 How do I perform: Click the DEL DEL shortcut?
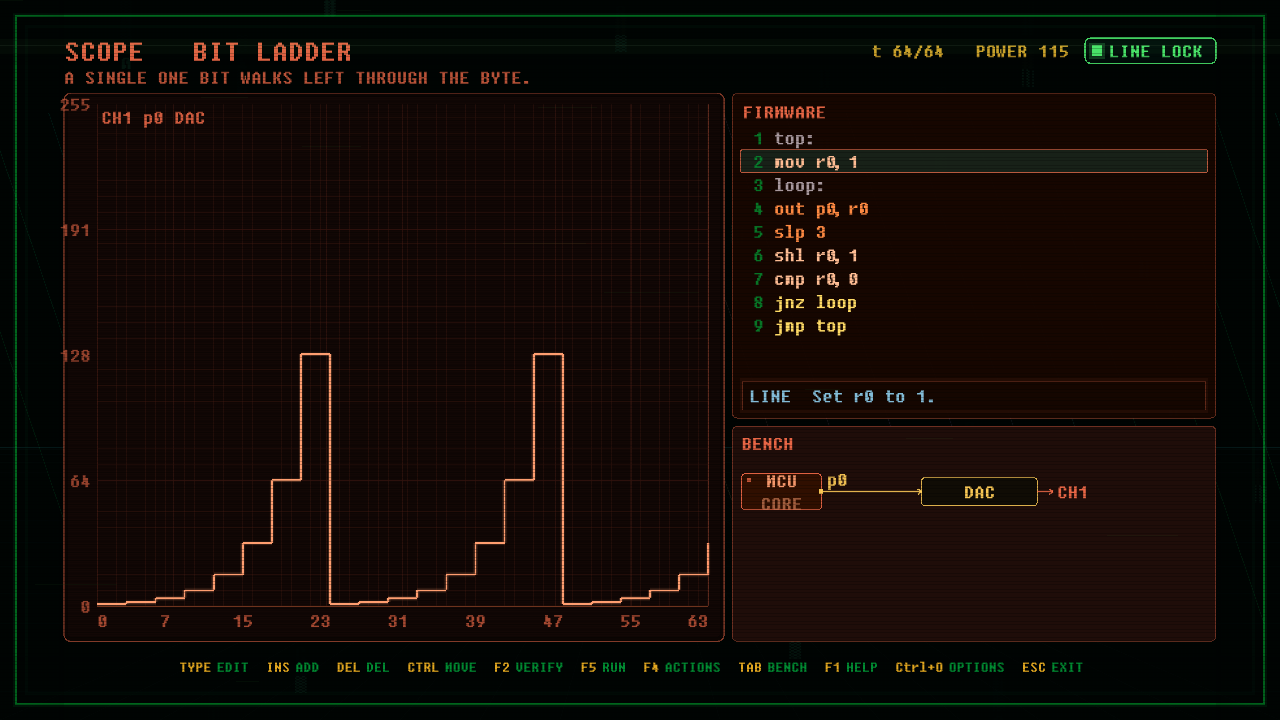[x=363, y=667]
